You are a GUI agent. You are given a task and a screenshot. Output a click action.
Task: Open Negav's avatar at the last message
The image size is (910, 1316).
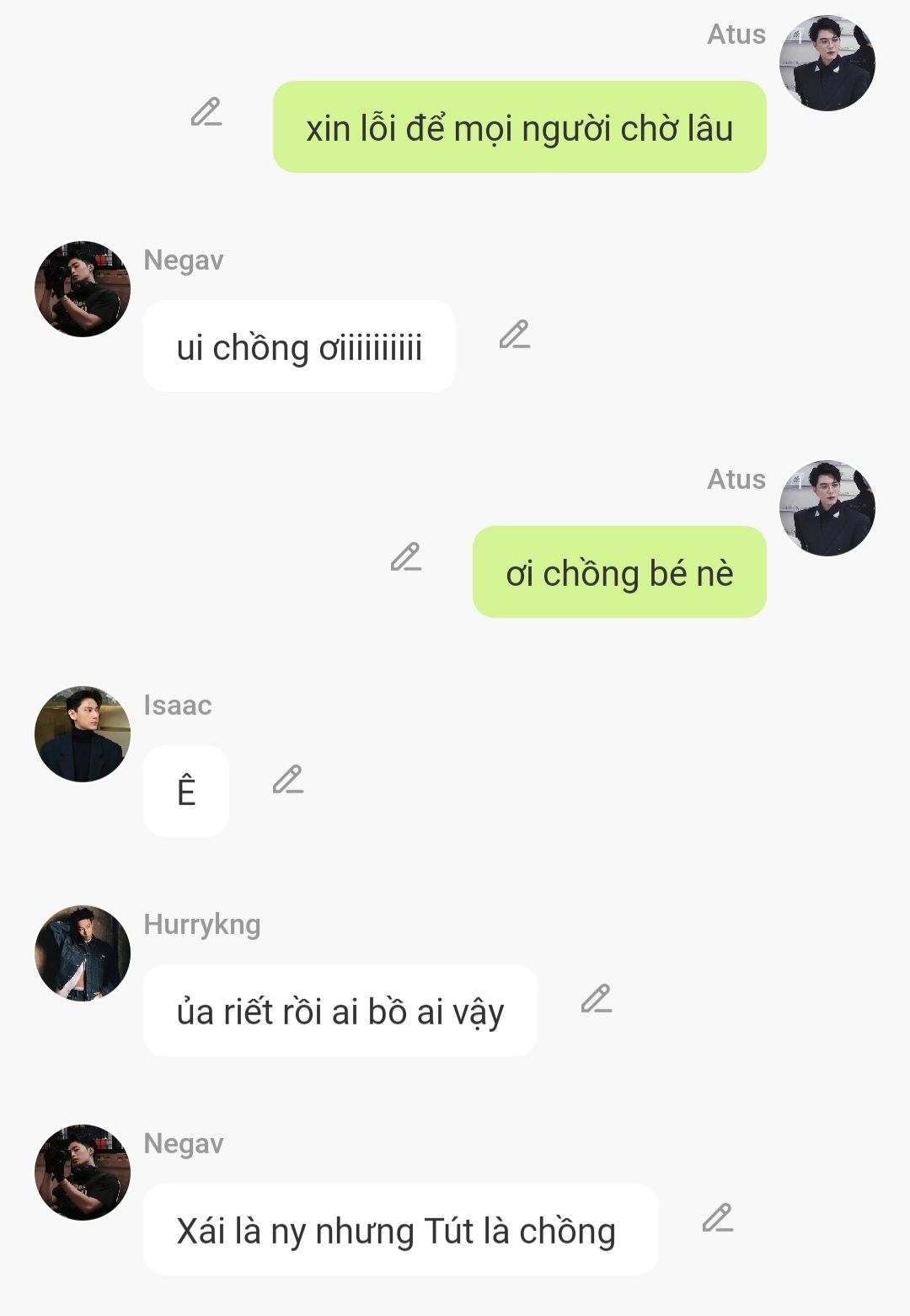point(83,1173)
